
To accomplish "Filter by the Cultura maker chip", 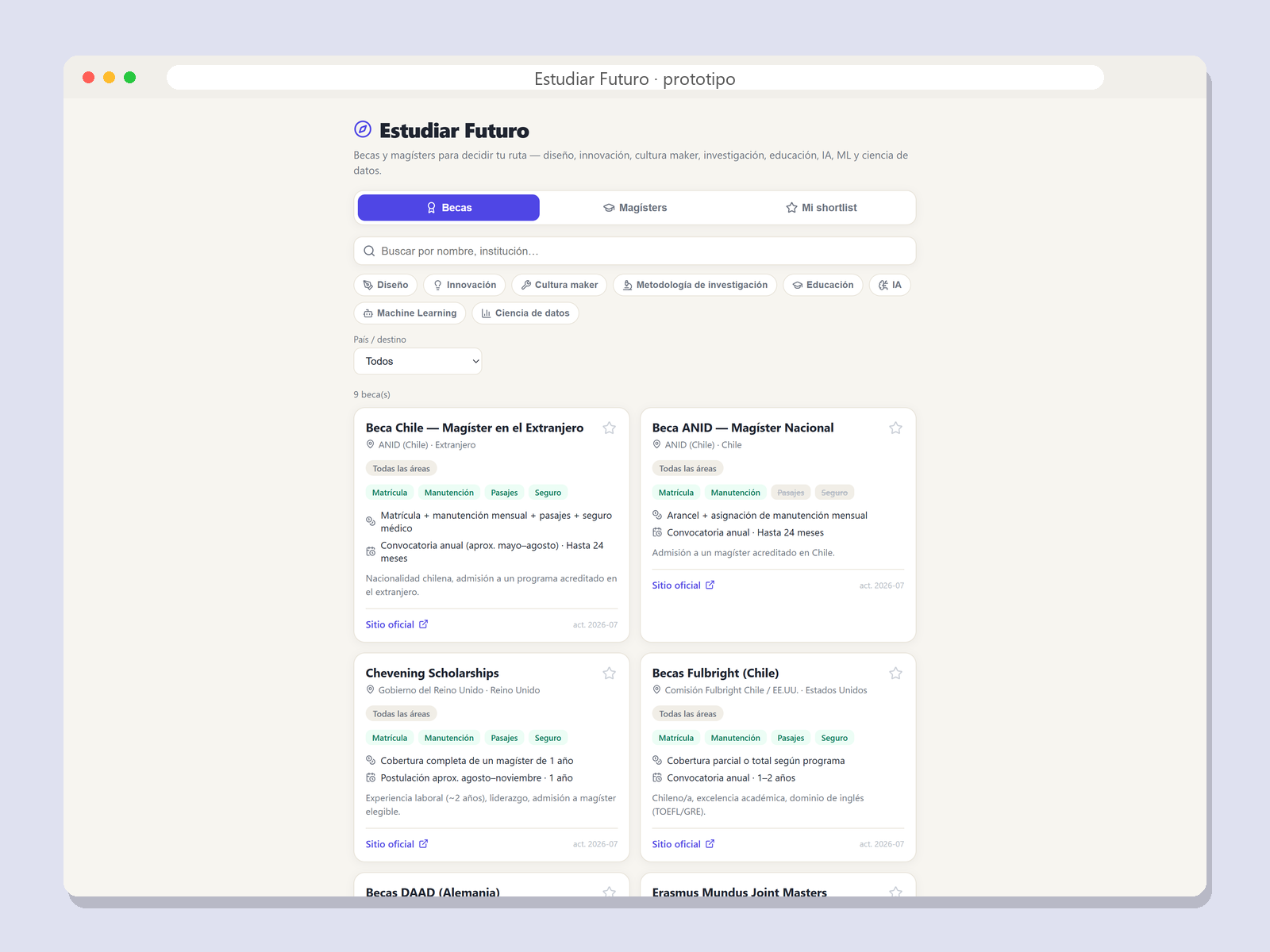I will tap(560, 285).
